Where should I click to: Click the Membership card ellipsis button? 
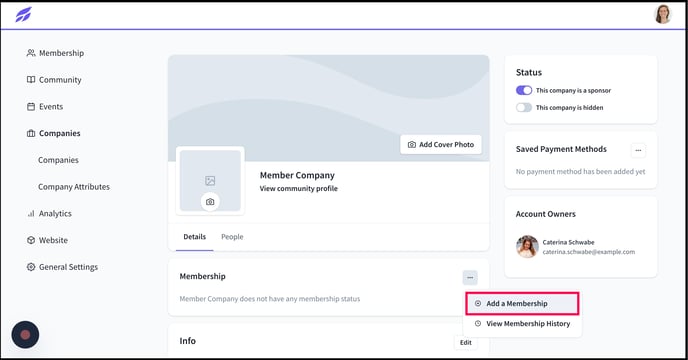pos(470,277)
